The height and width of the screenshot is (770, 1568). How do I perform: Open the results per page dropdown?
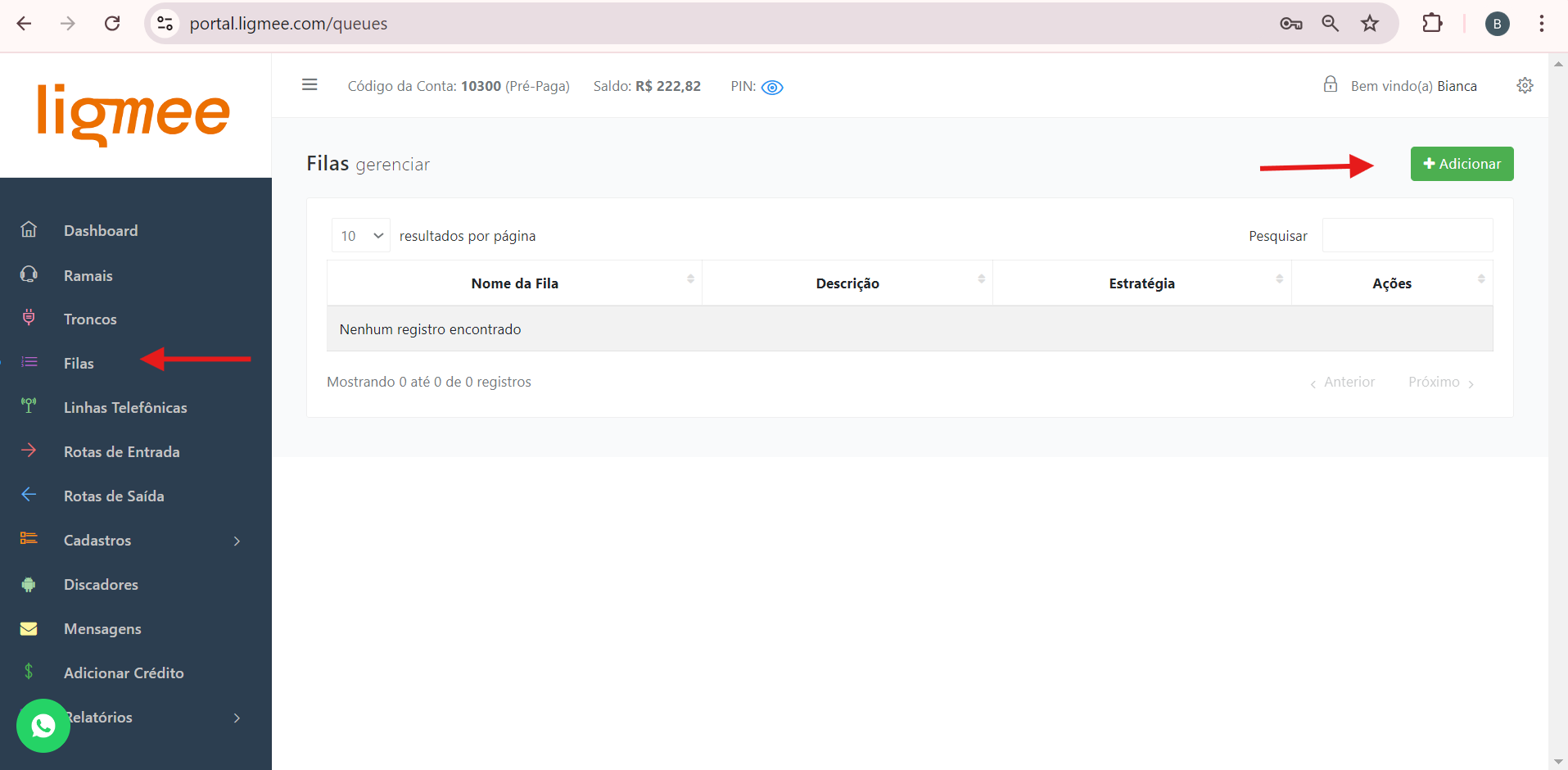360,236
